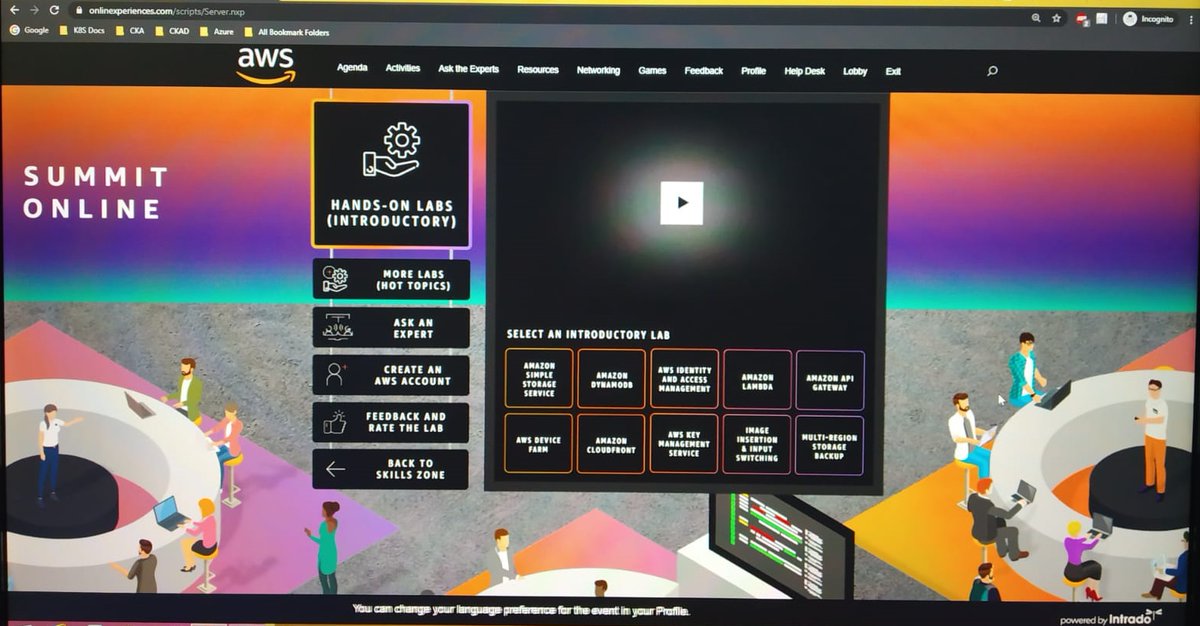The height and width of the screenshot is (626, 1200).
Task: Open the Activities menu item
Action: tap(403, 68)
